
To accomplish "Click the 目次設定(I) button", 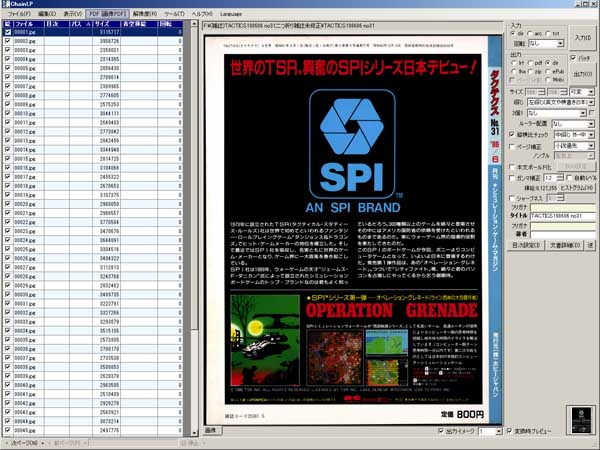I will click(526, 245).
